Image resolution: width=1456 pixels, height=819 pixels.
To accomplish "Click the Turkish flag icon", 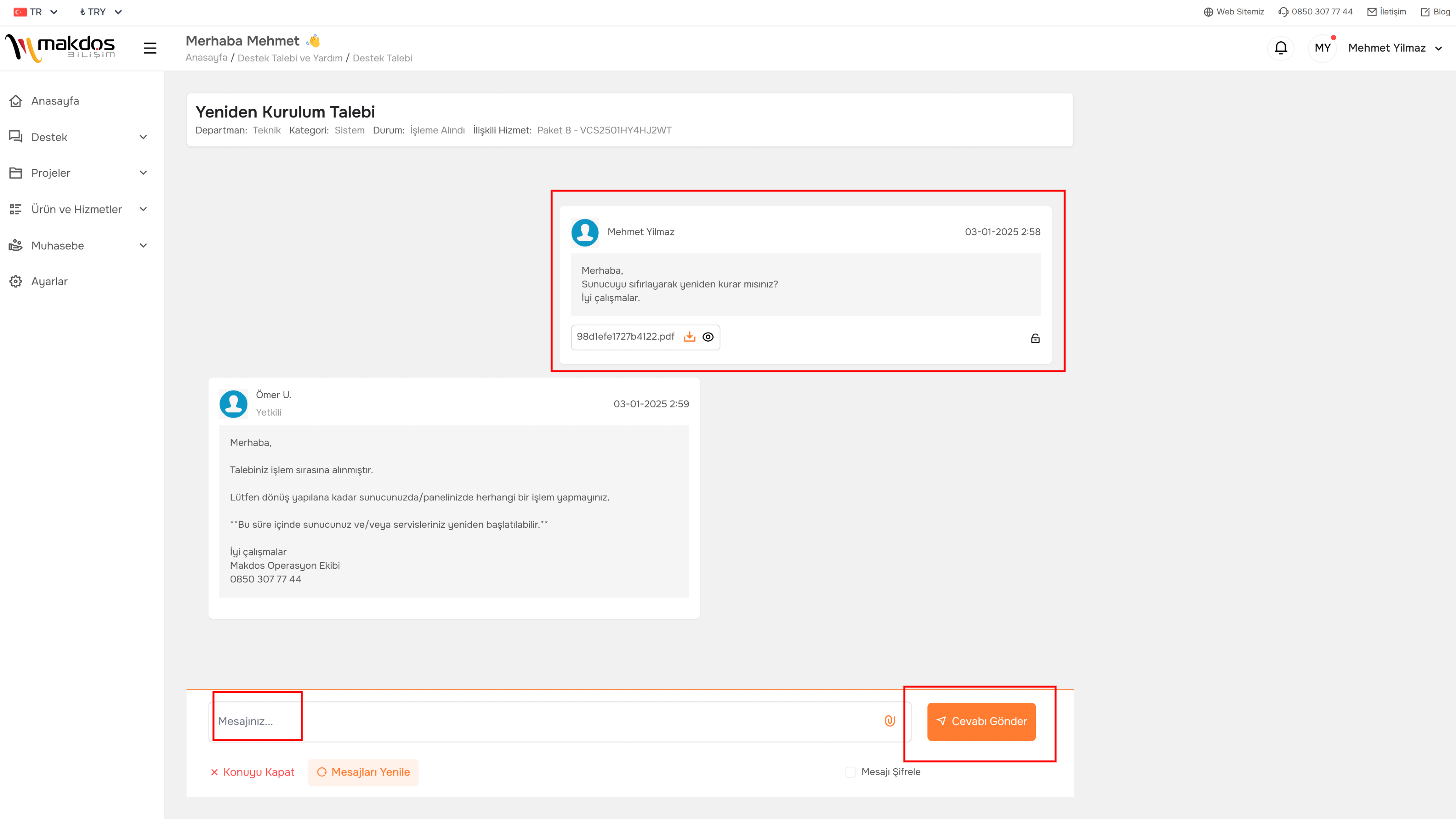I will click(20, 12).
